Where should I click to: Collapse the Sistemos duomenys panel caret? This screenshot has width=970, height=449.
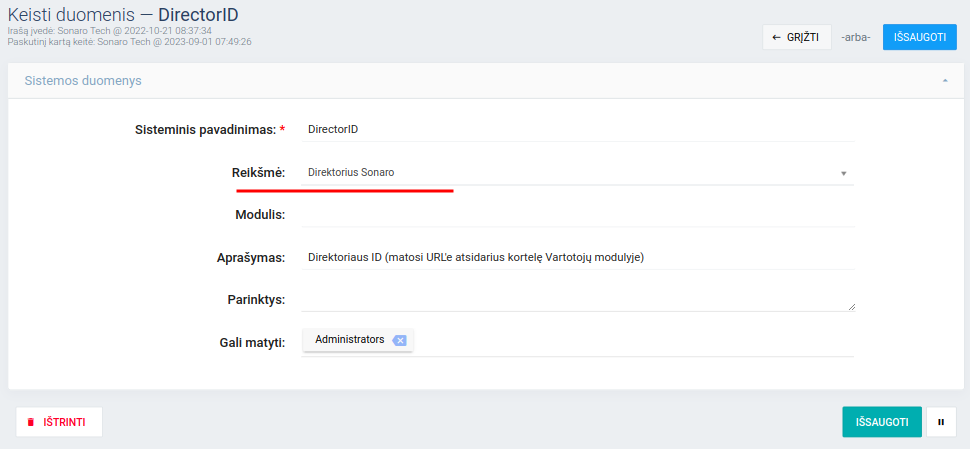[945, 80]
